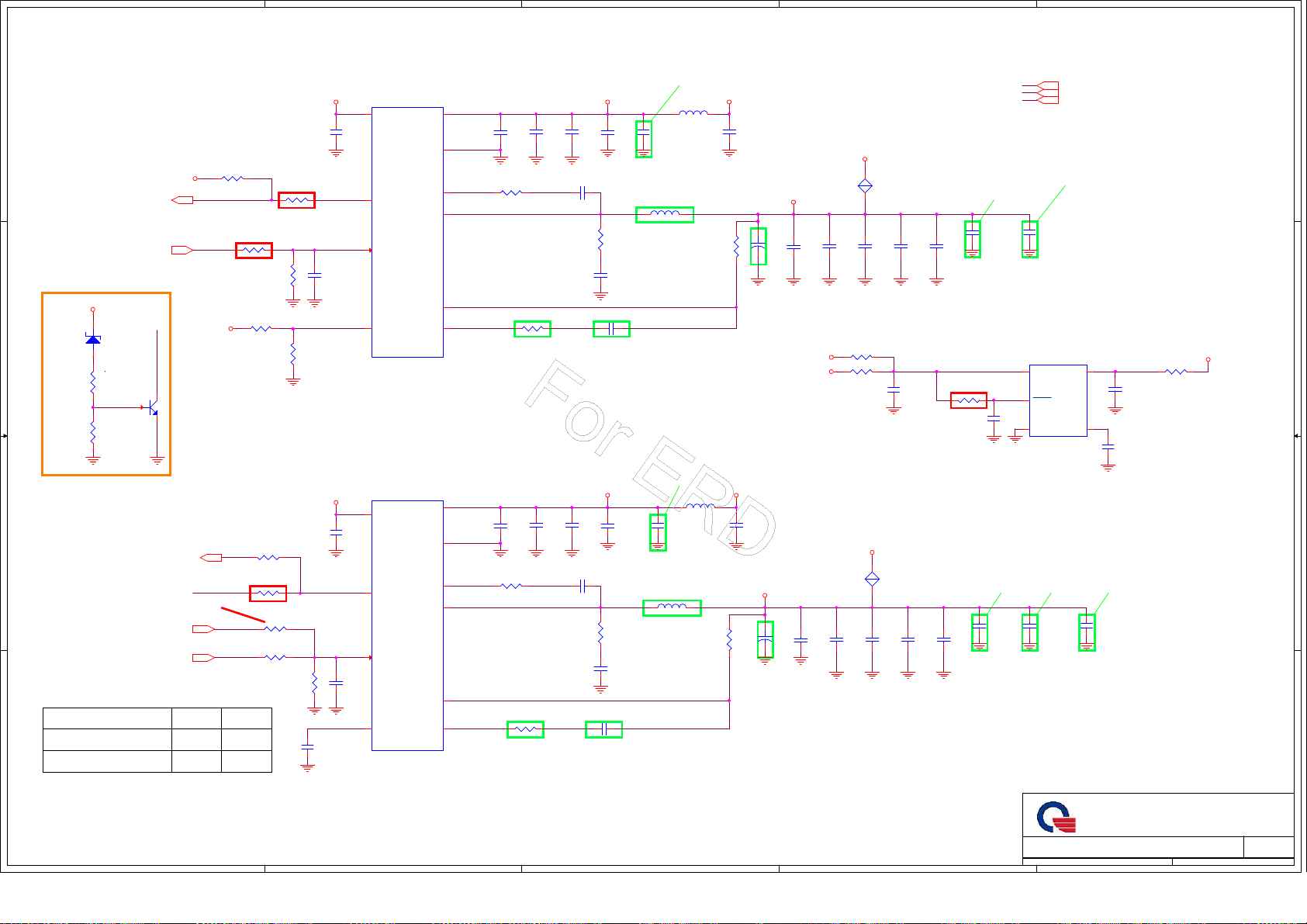Click the Quanta logo in the title block
The image size is (1307, 924).
pos(1056,818)
